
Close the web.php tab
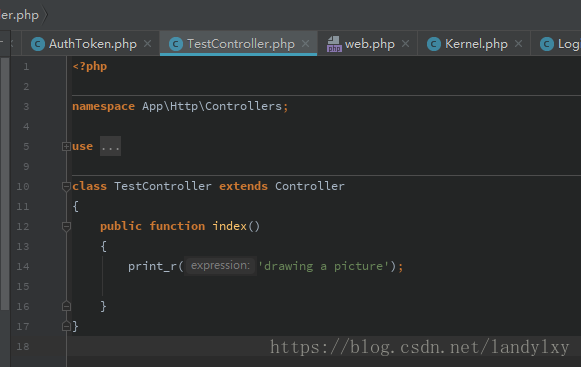[x=405, y=44]
